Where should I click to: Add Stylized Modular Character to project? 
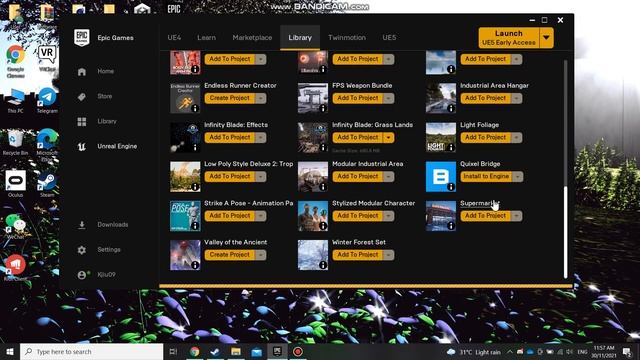point(358,216)
